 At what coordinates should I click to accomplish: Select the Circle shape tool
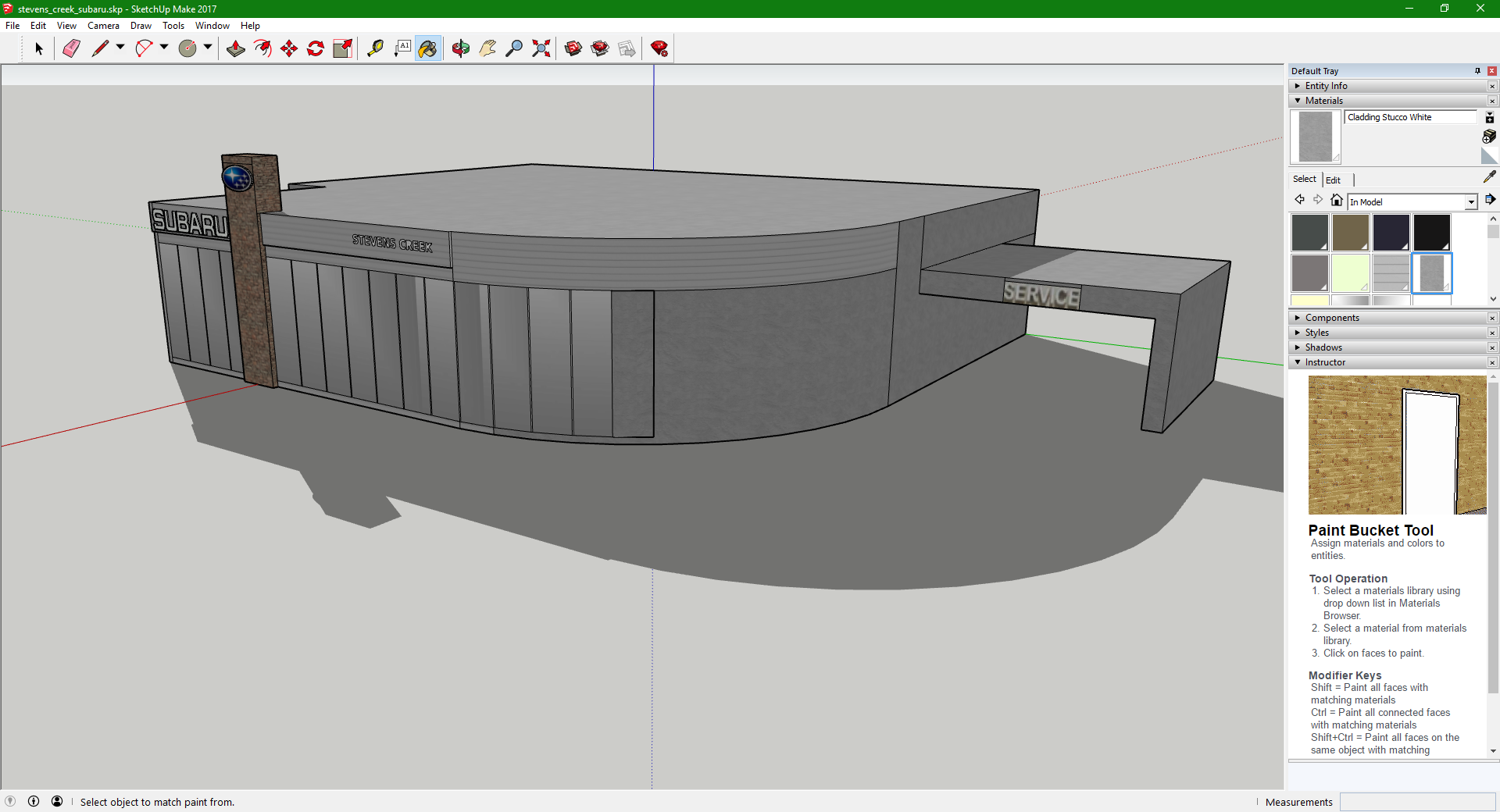[187, 49]
